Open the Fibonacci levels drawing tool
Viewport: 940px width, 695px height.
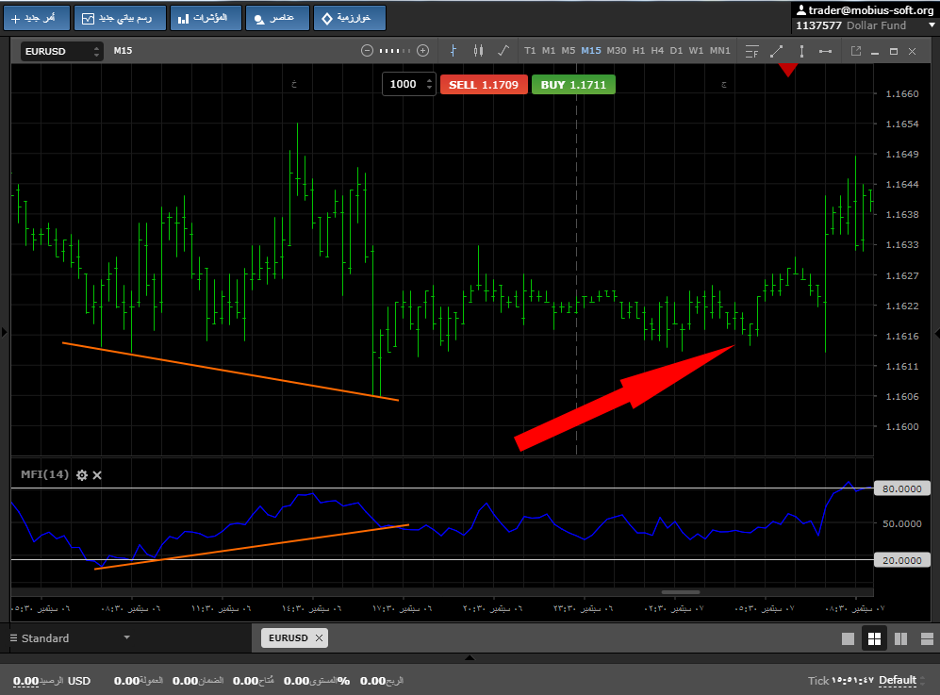752,52
